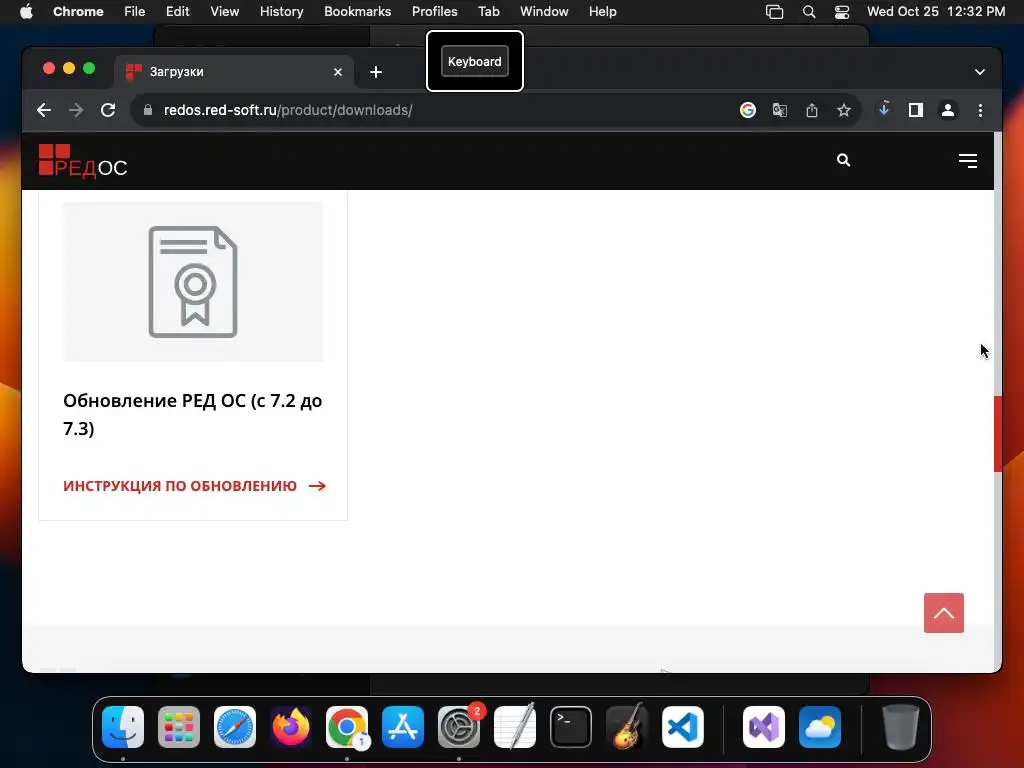Click the address bar URL field
The height and width of the screenshot is (768, 1024).
pos(431,110)
